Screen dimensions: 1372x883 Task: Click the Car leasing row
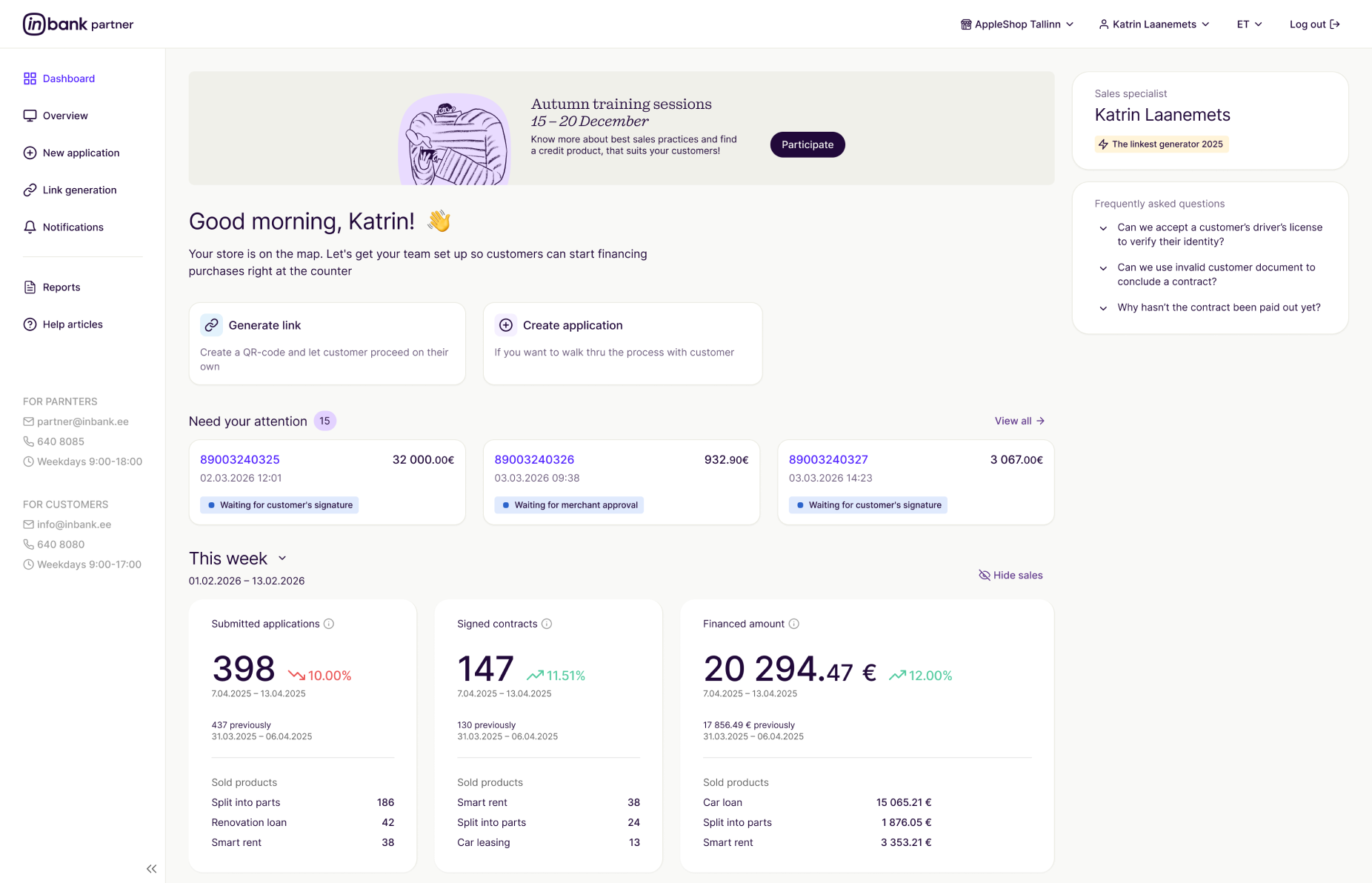pos(548,842)
